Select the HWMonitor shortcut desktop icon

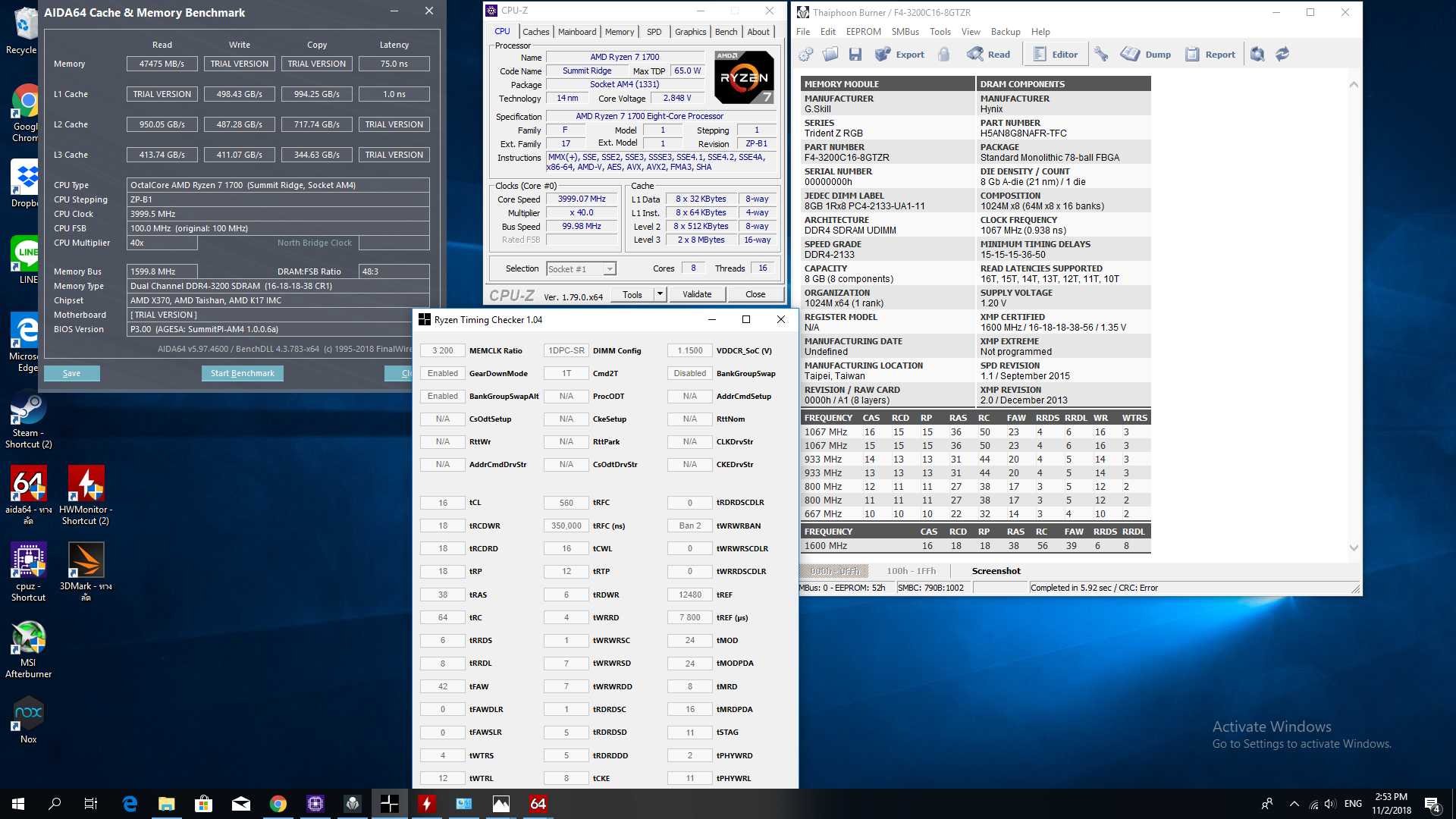coord(86,496)
